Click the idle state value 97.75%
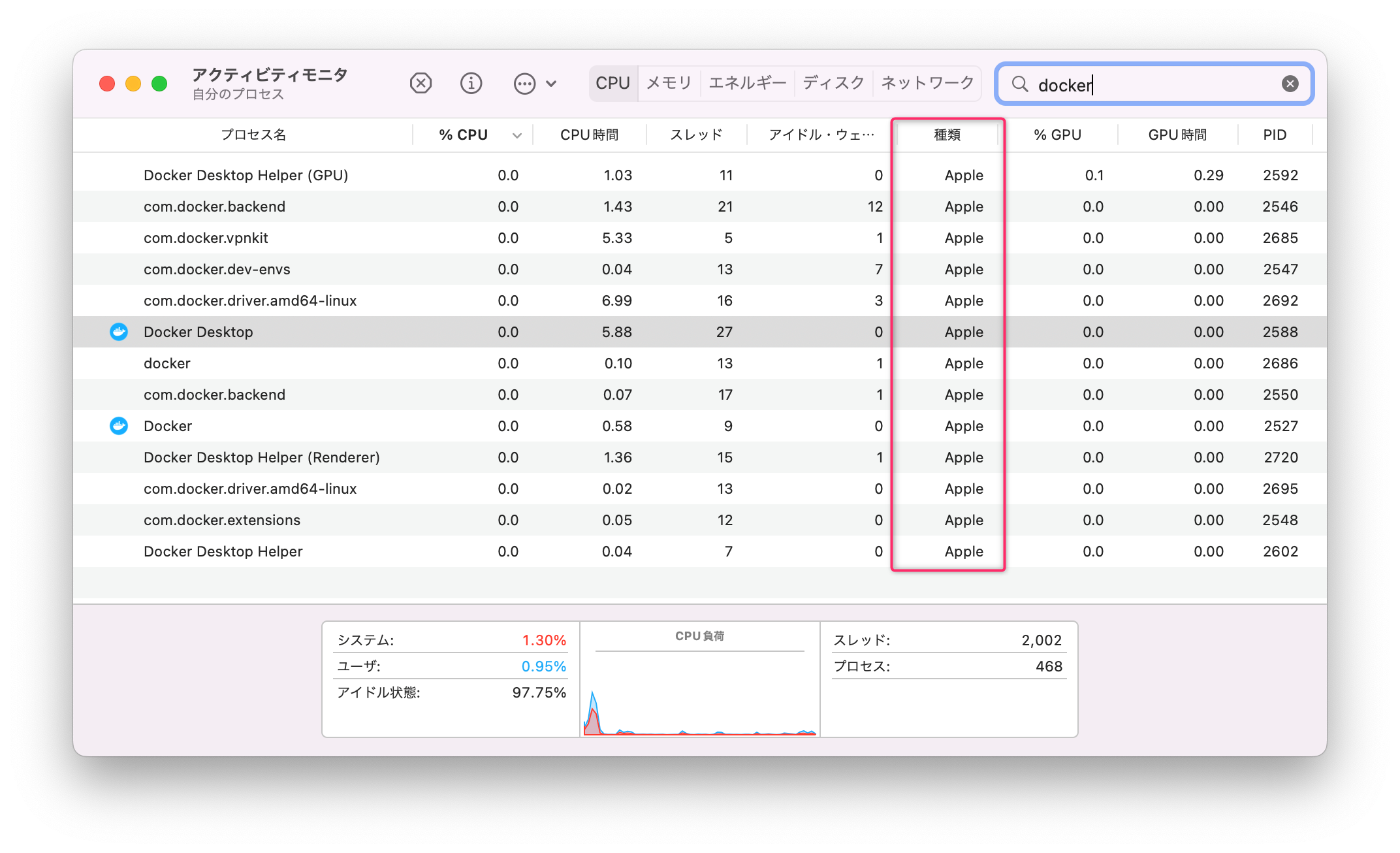Screen dimensions: 1400x853 [x=539, y=692]
